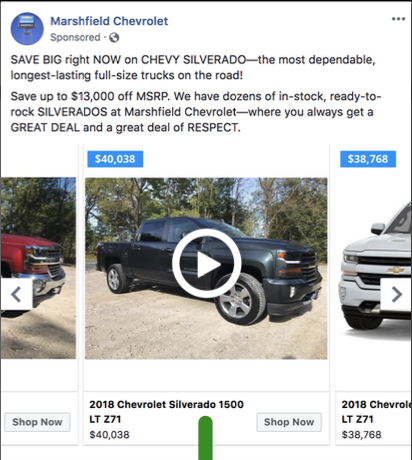Click the Sponsored label

[x=75, y=37]
